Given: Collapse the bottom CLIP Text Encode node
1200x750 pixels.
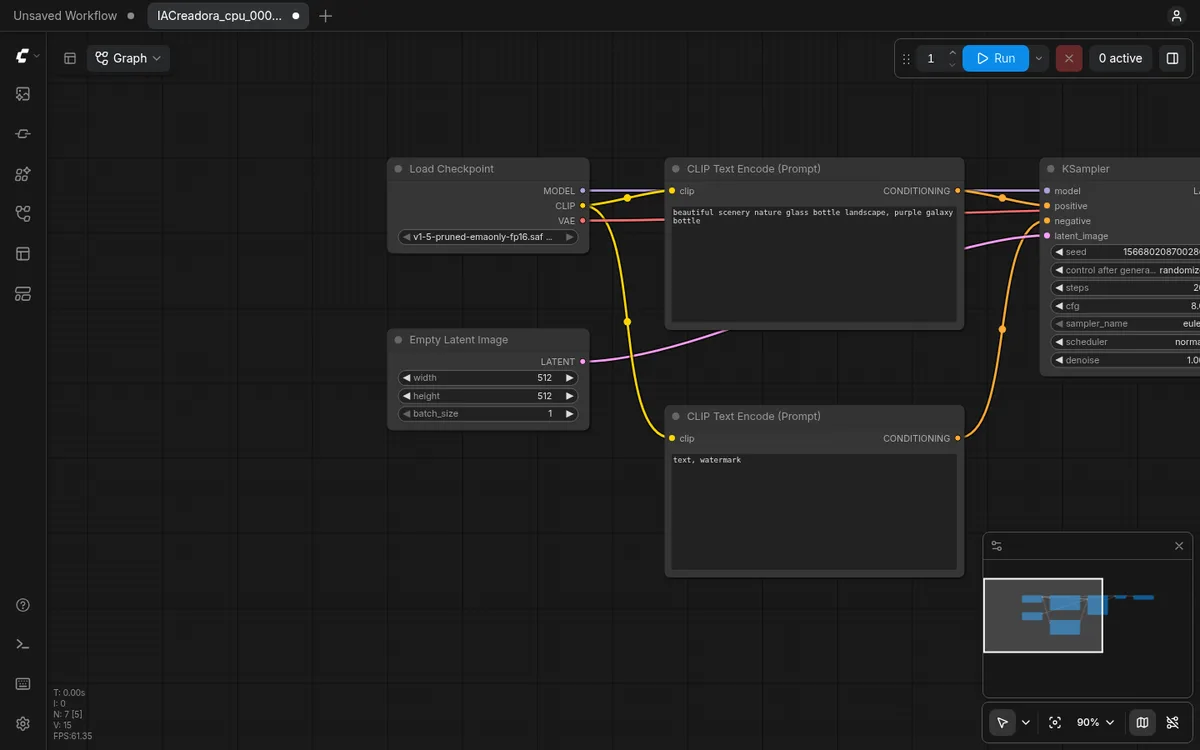Looking at the screenshot, I should tap(676, 416).
